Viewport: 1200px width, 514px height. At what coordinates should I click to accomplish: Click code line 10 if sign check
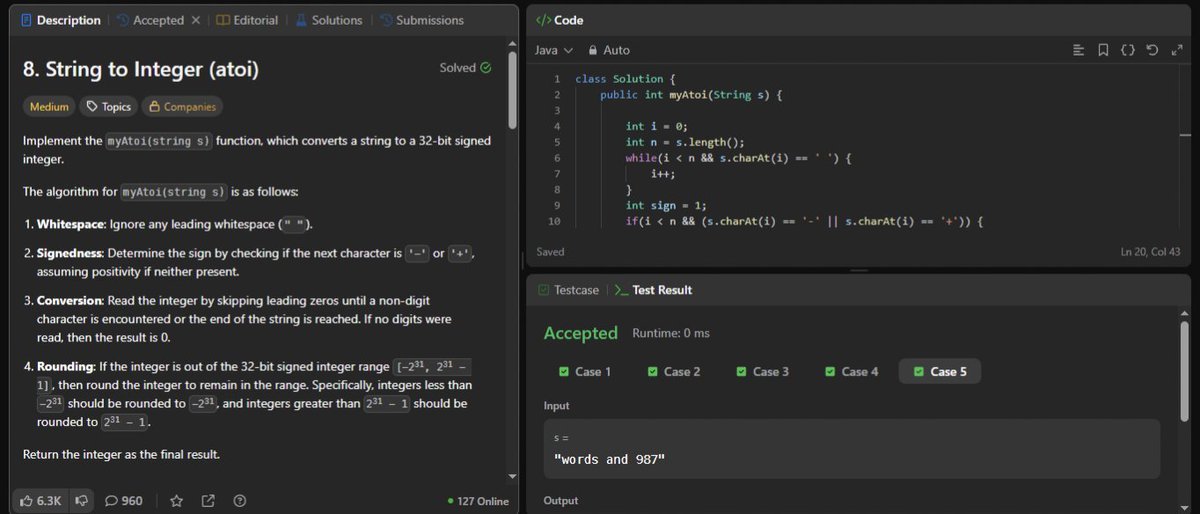(x=805, y=221)
